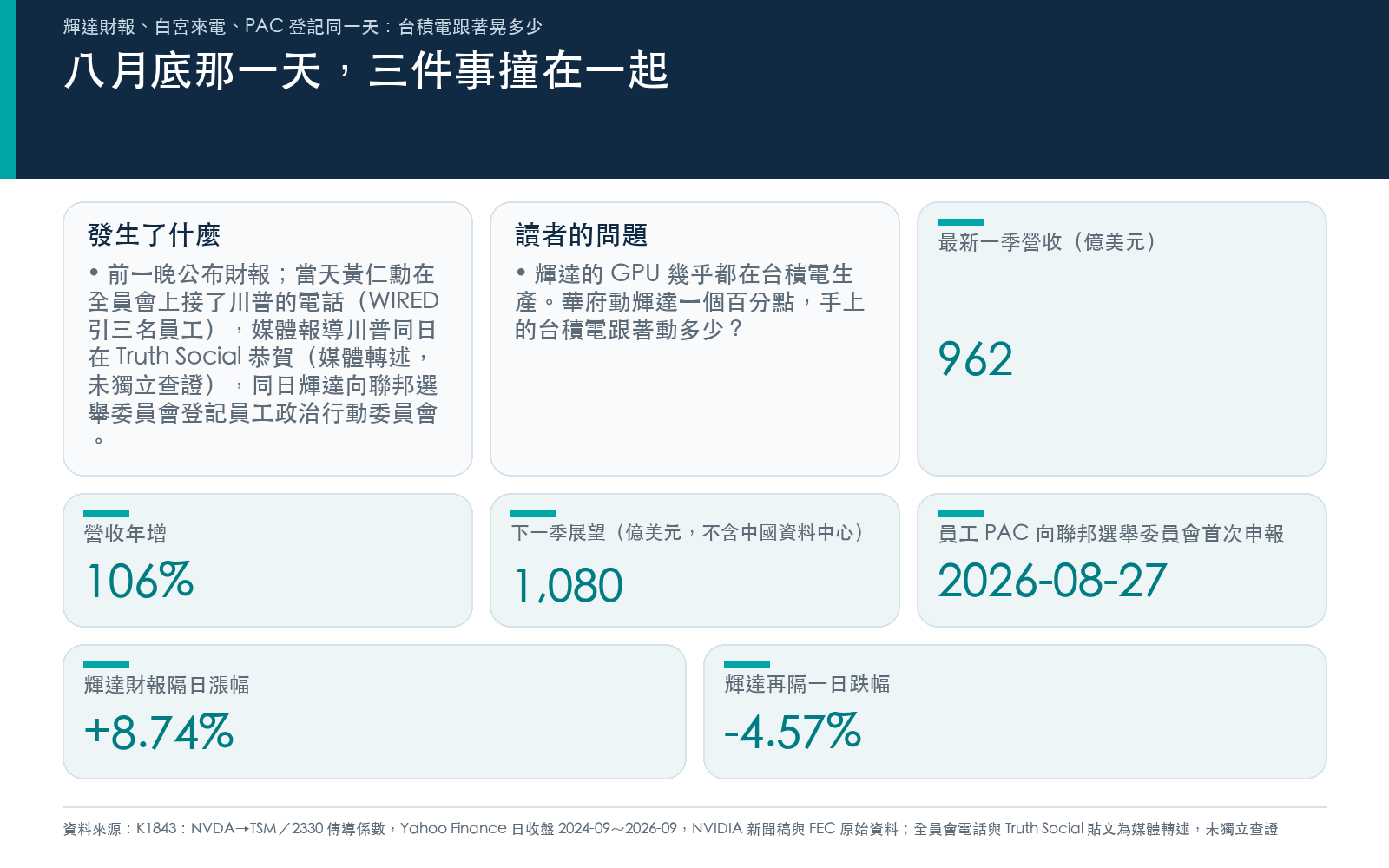Select the subtitle line starting with 輝達財報、白宮來電
1389x868 pixels.
click(303, 27)
